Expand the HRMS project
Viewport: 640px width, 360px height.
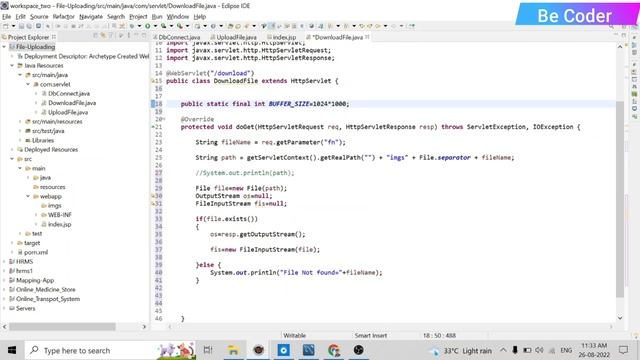[x=4, y=262]
